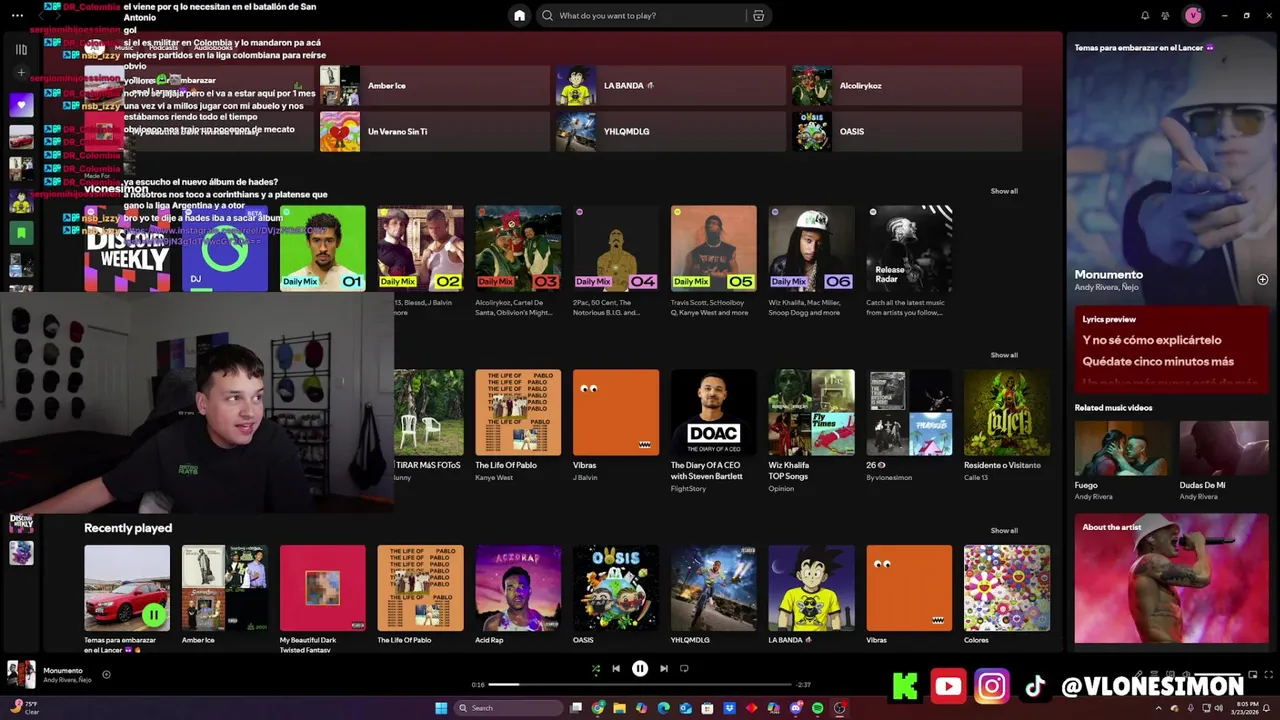
Task: Toggle shuffle in the player bar
Action: point(596,669)
